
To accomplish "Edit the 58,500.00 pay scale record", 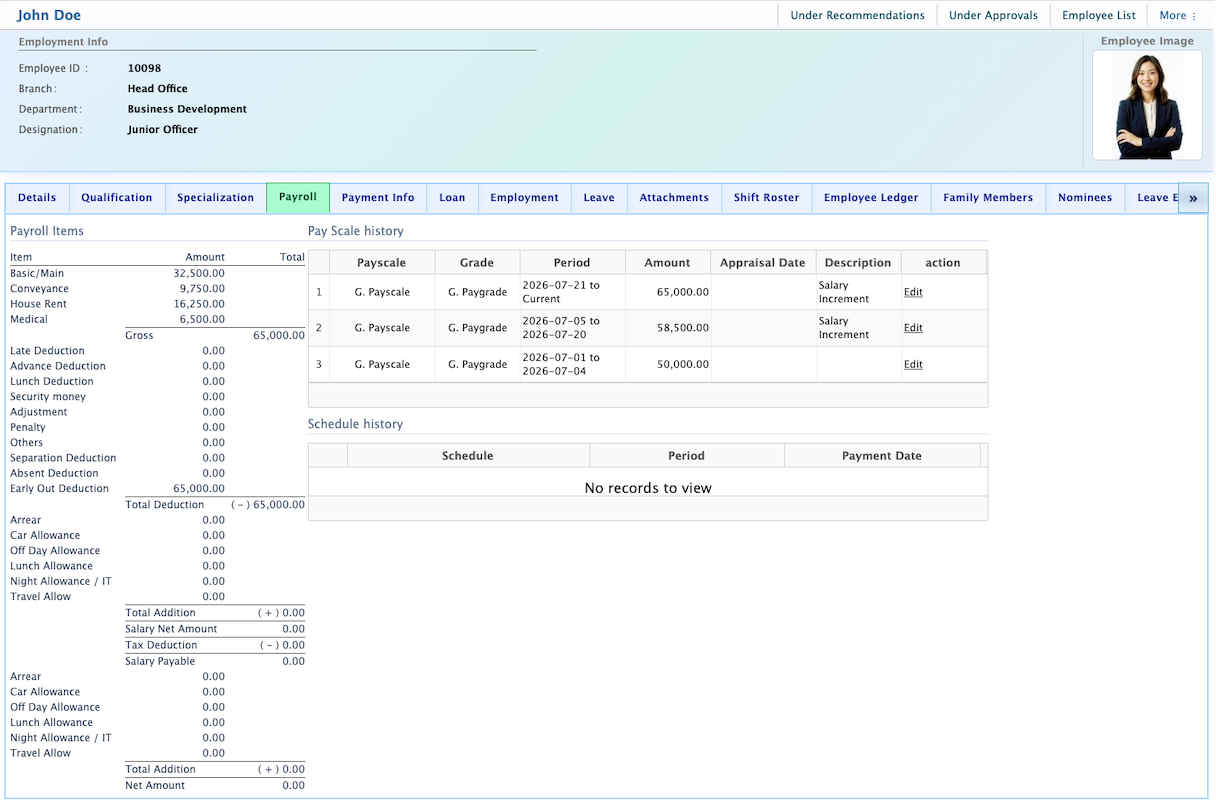I will click(x=913, y=328).
